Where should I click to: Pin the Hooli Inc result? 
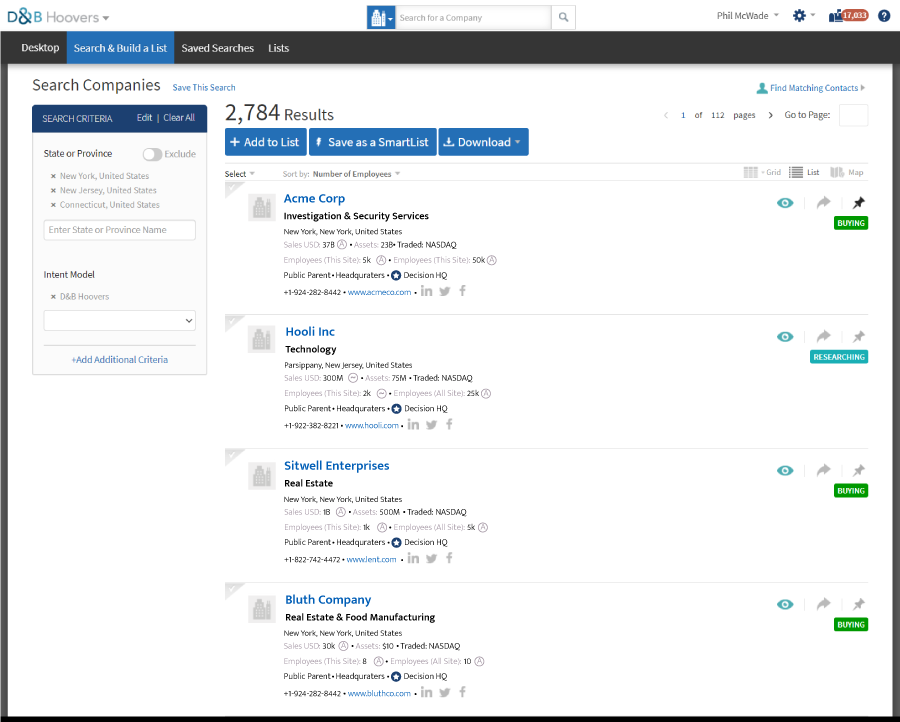pos(859,336)
